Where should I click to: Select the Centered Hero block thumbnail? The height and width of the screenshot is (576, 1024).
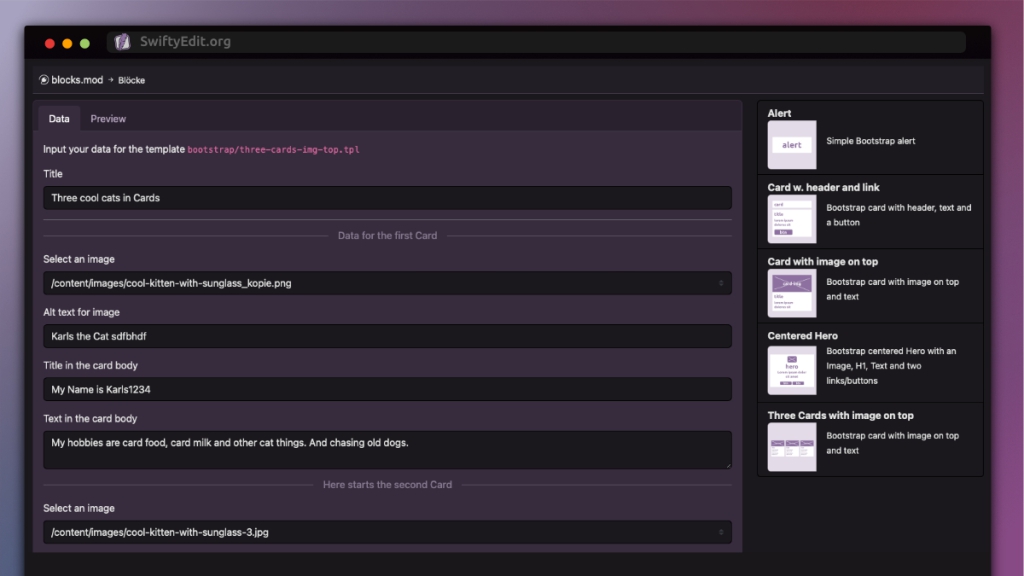coord(792,370)
